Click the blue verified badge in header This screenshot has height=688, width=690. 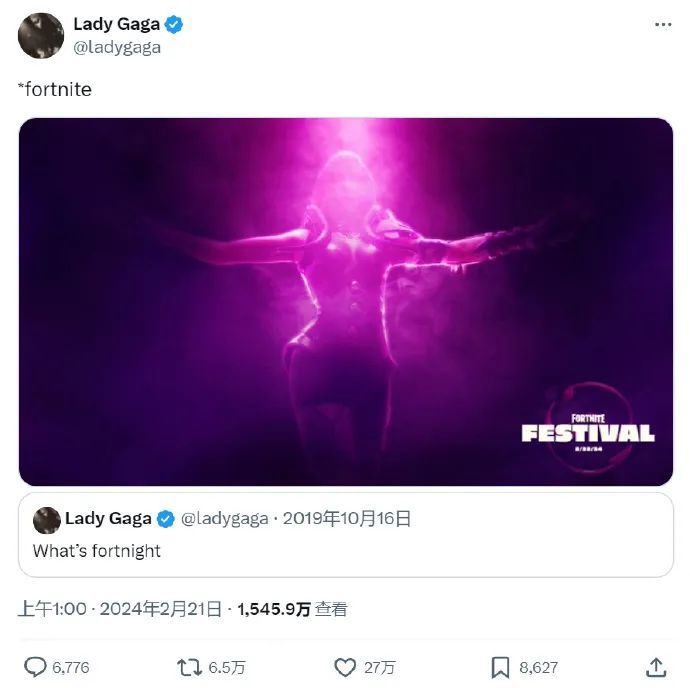pyautogui.click(x=174, y=25)
